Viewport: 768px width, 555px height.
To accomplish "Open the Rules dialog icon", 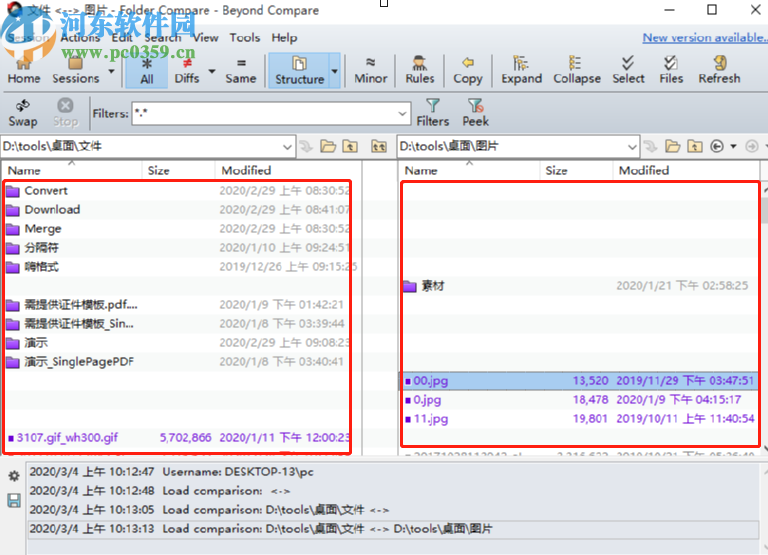I will (420, 71).
